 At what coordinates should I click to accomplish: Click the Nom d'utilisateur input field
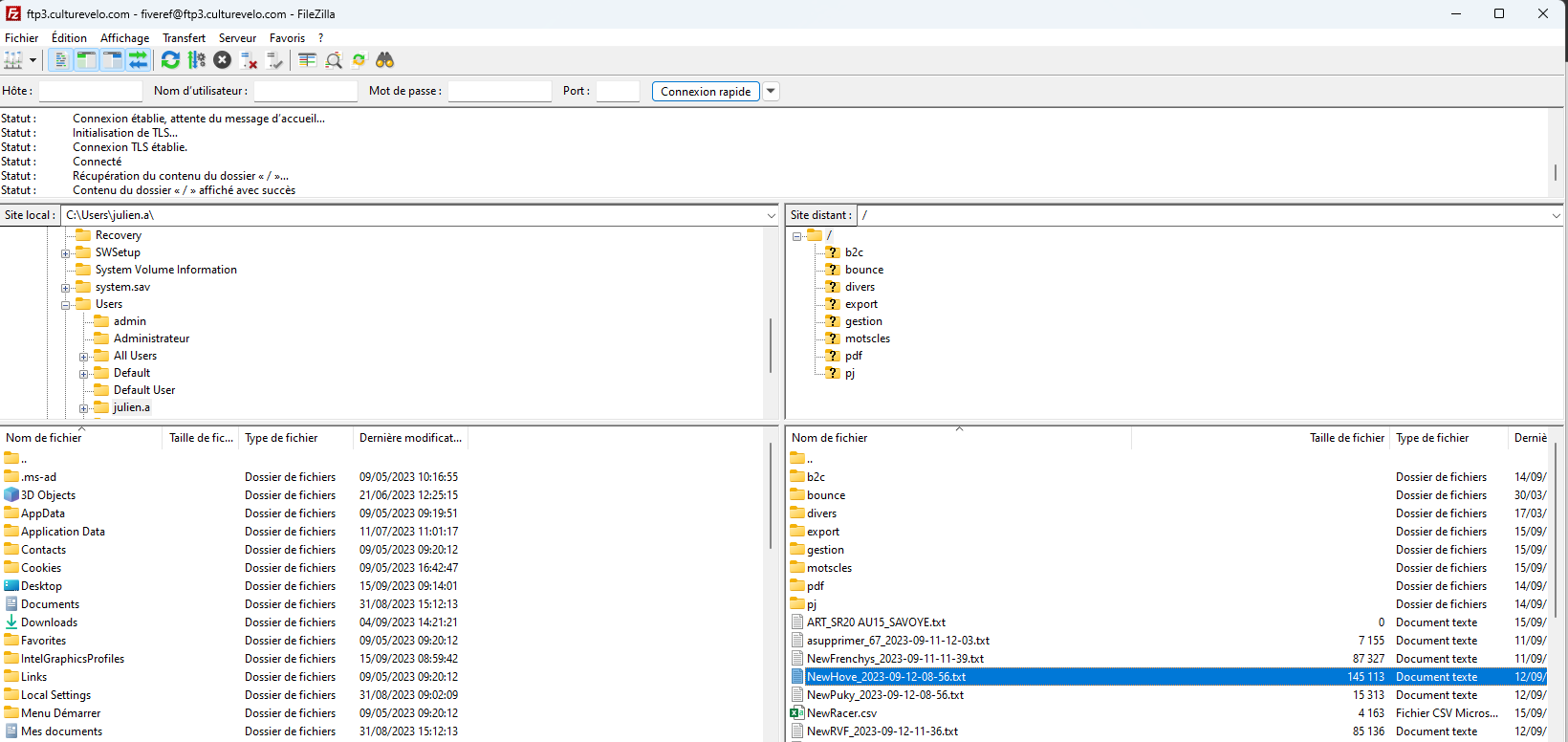point(305,91)
